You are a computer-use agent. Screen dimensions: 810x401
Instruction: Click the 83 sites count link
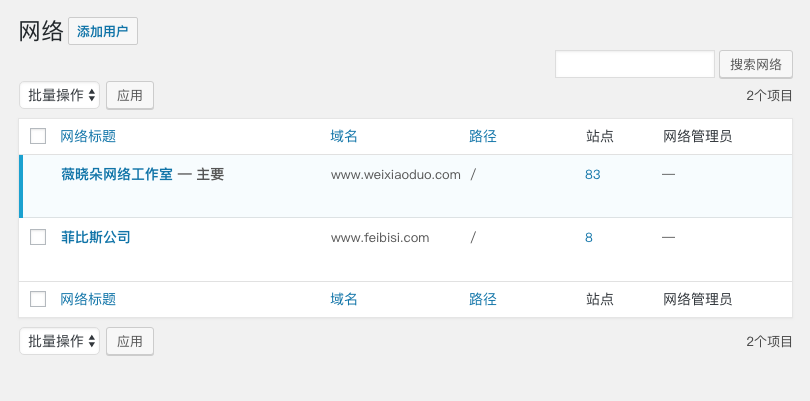click(x=592, y=174)
